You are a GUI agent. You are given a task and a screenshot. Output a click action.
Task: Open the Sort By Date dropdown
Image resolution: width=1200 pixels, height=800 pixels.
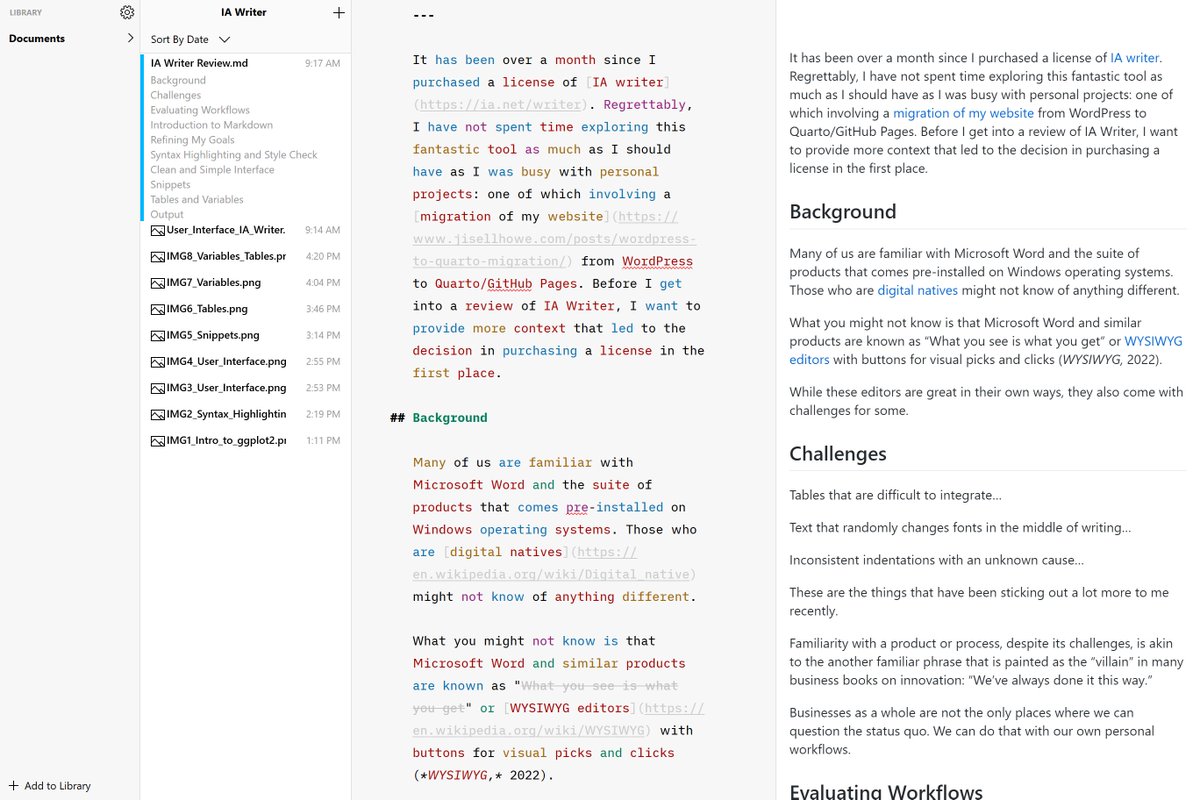190,39
